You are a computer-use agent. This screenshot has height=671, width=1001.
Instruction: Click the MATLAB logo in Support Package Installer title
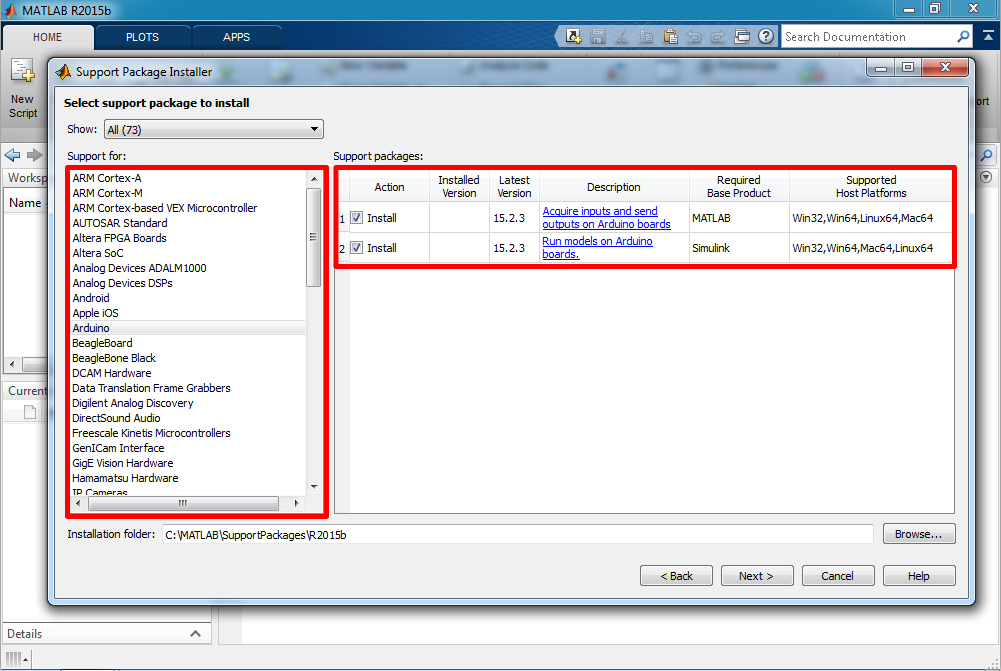(x=63, y=72)
